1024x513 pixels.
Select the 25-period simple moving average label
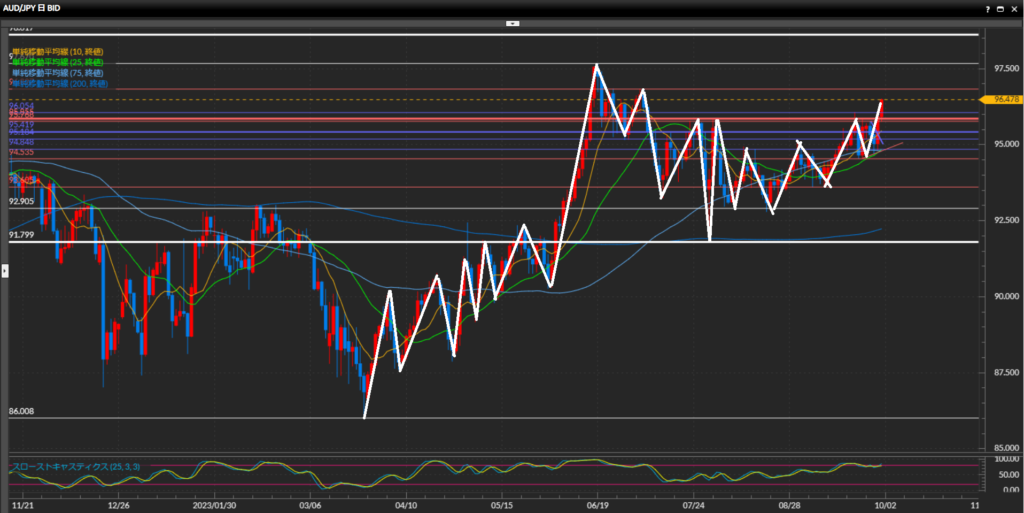point(58,62)
